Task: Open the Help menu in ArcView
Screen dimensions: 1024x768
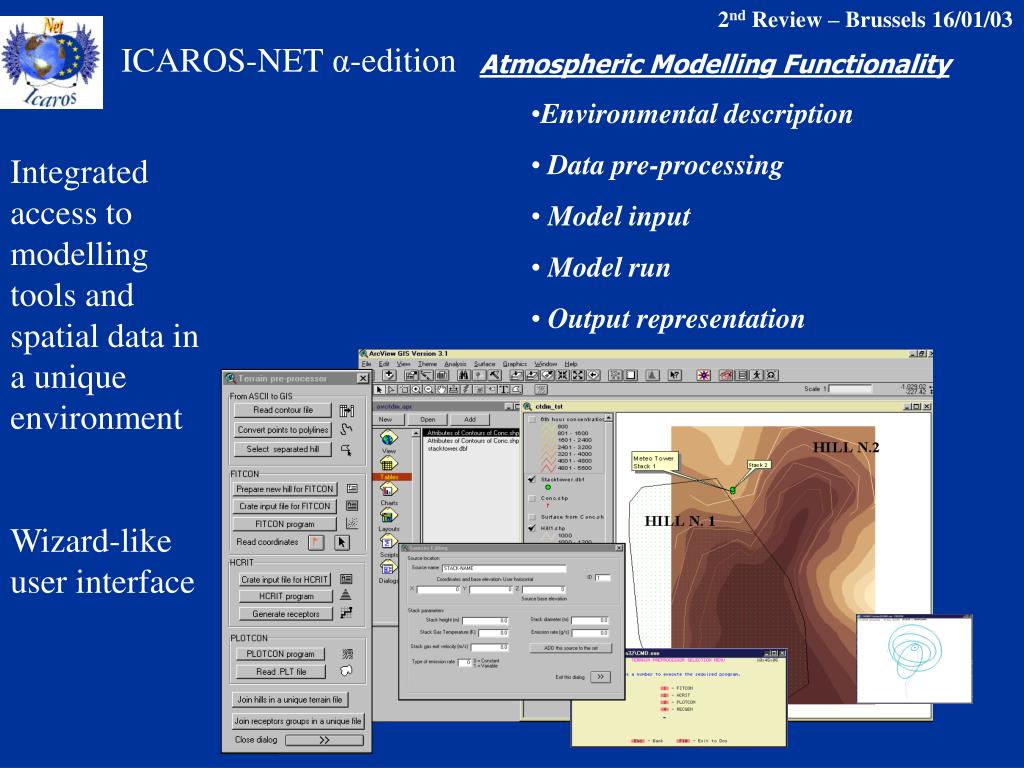Action: coord(571,364)
